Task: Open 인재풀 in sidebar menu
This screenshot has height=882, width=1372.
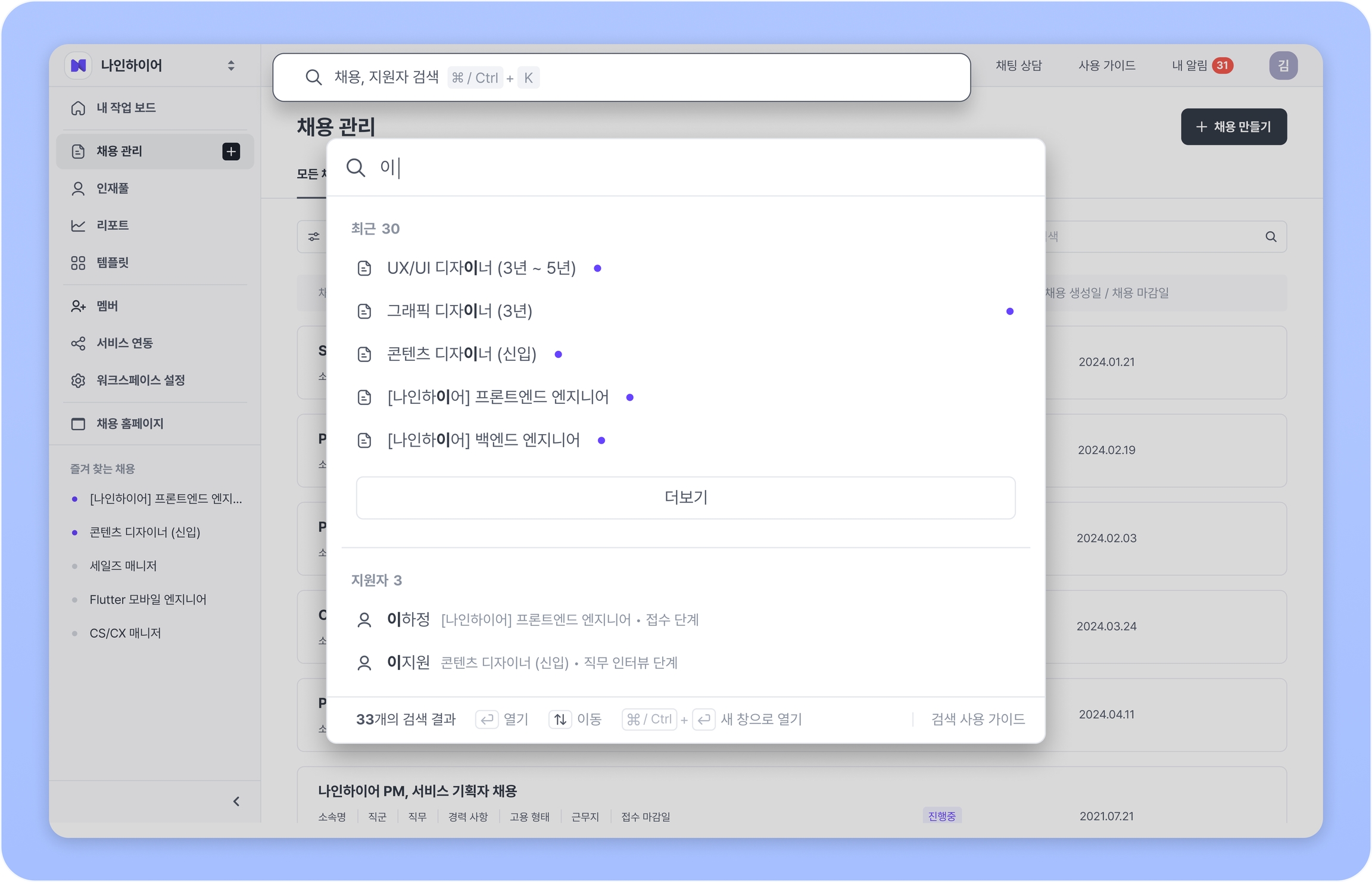Action: [x=113, y=188]
